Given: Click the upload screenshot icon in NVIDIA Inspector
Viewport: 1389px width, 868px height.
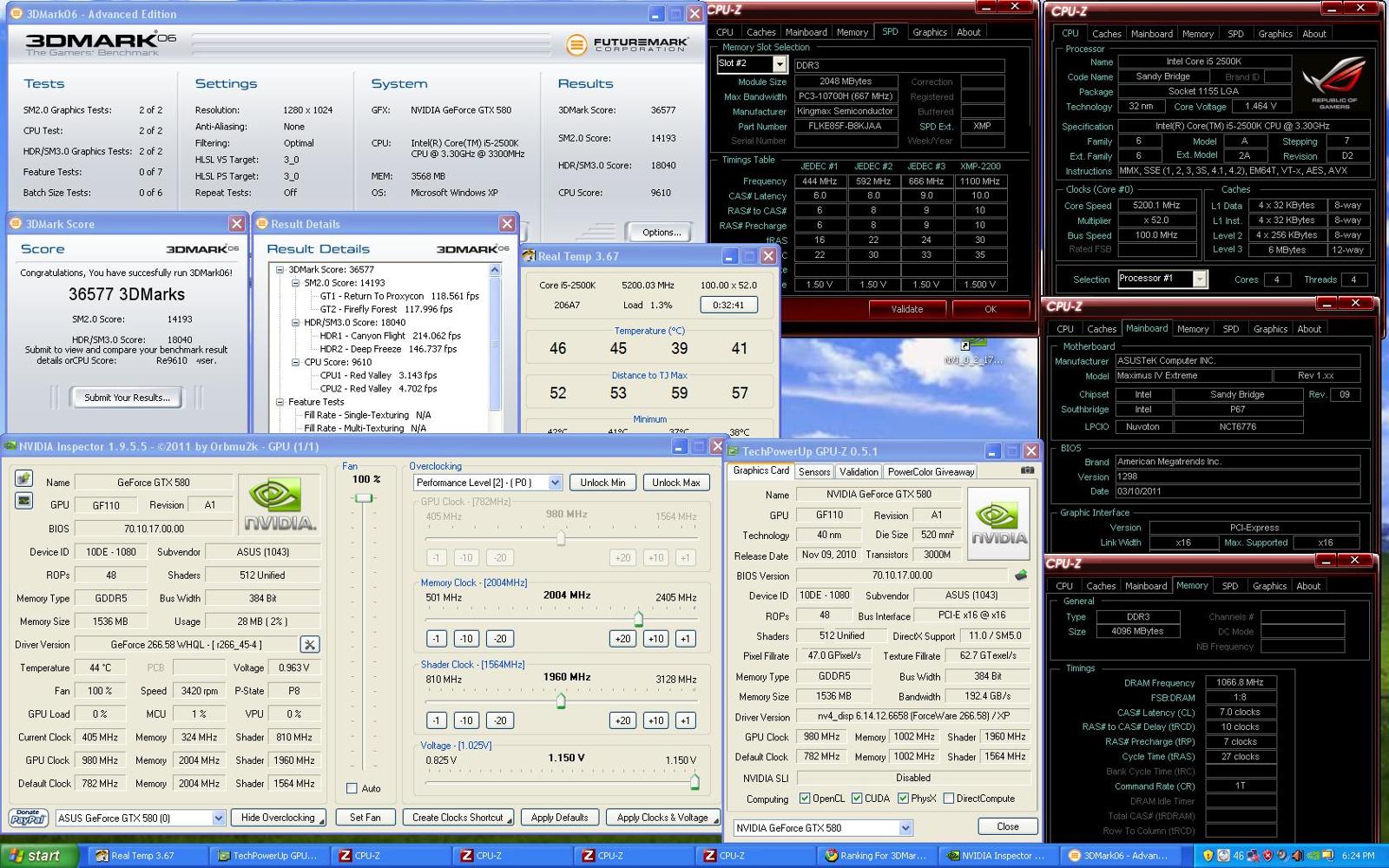Looking at the screenshot, I should pyautogui.click(x=23, y=478).
